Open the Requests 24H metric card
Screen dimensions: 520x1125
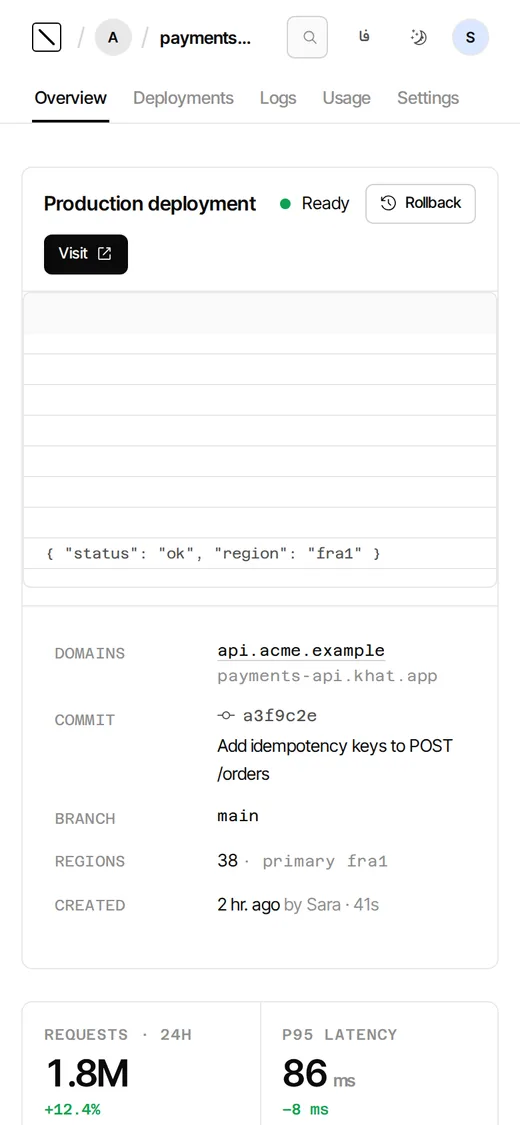click(141, 1063)
